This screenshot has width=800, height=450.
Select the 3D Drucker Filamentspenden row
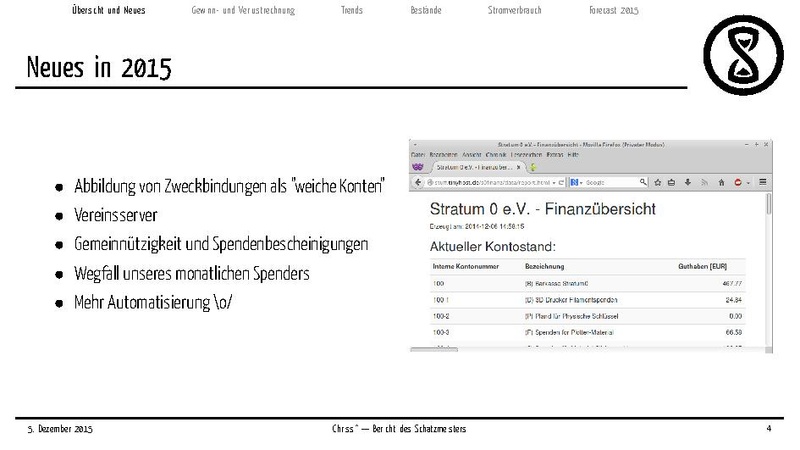click(587, 299)
